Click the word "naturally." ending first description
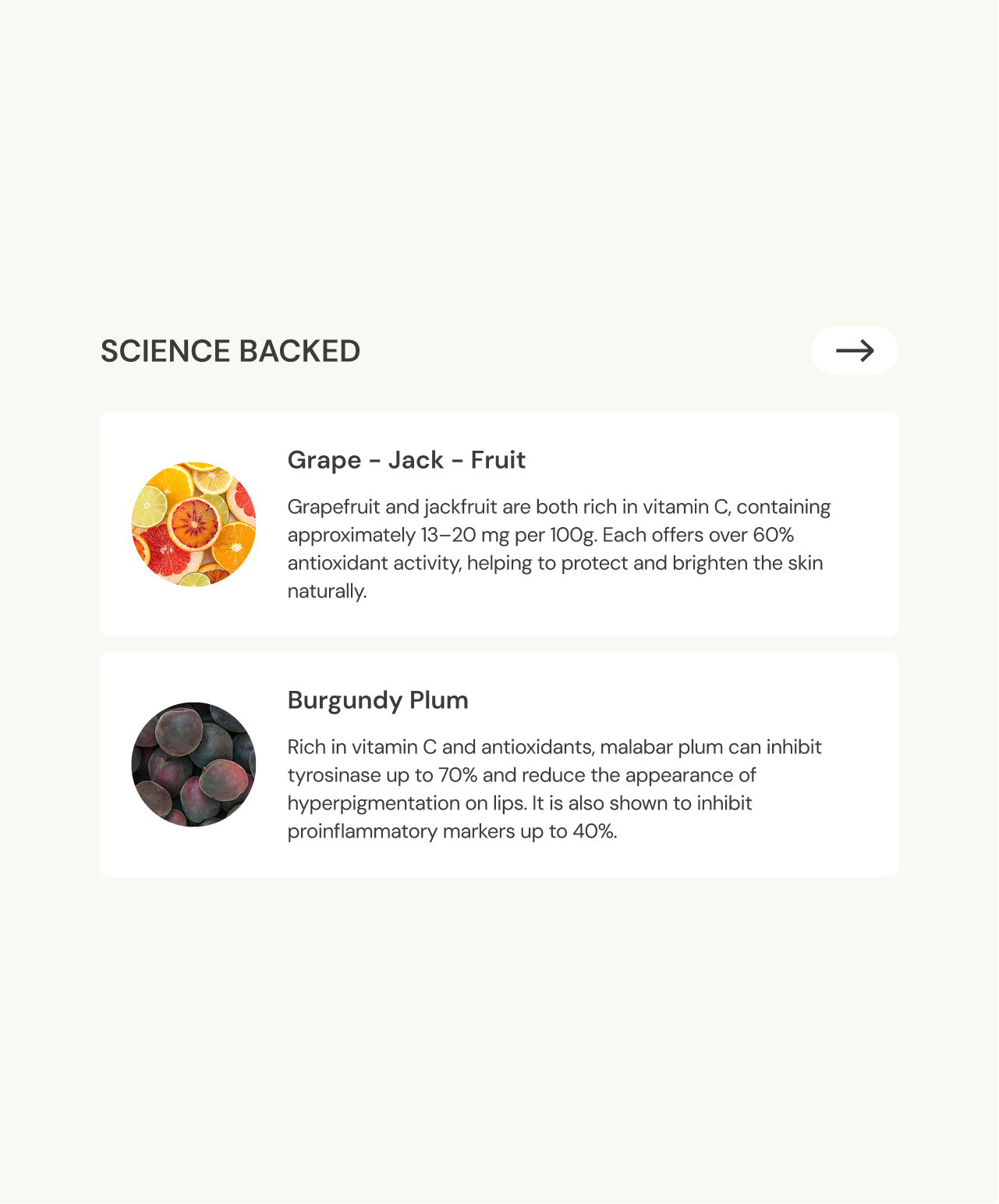This screenshot has height=1204, width=999. tap(327, 591)
